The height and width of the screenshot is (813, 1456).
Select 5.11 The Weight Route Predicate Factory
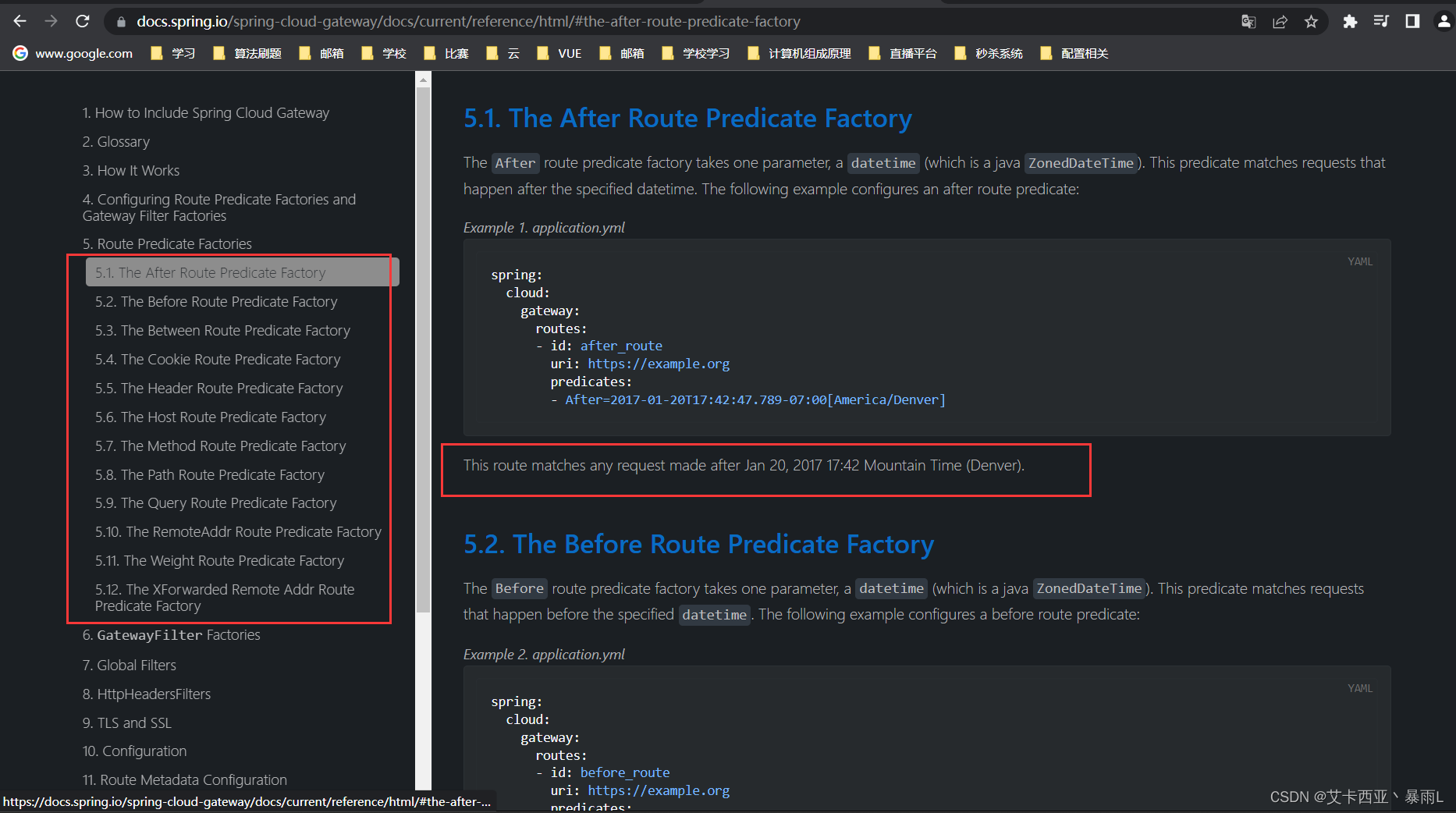coord(219,561)
